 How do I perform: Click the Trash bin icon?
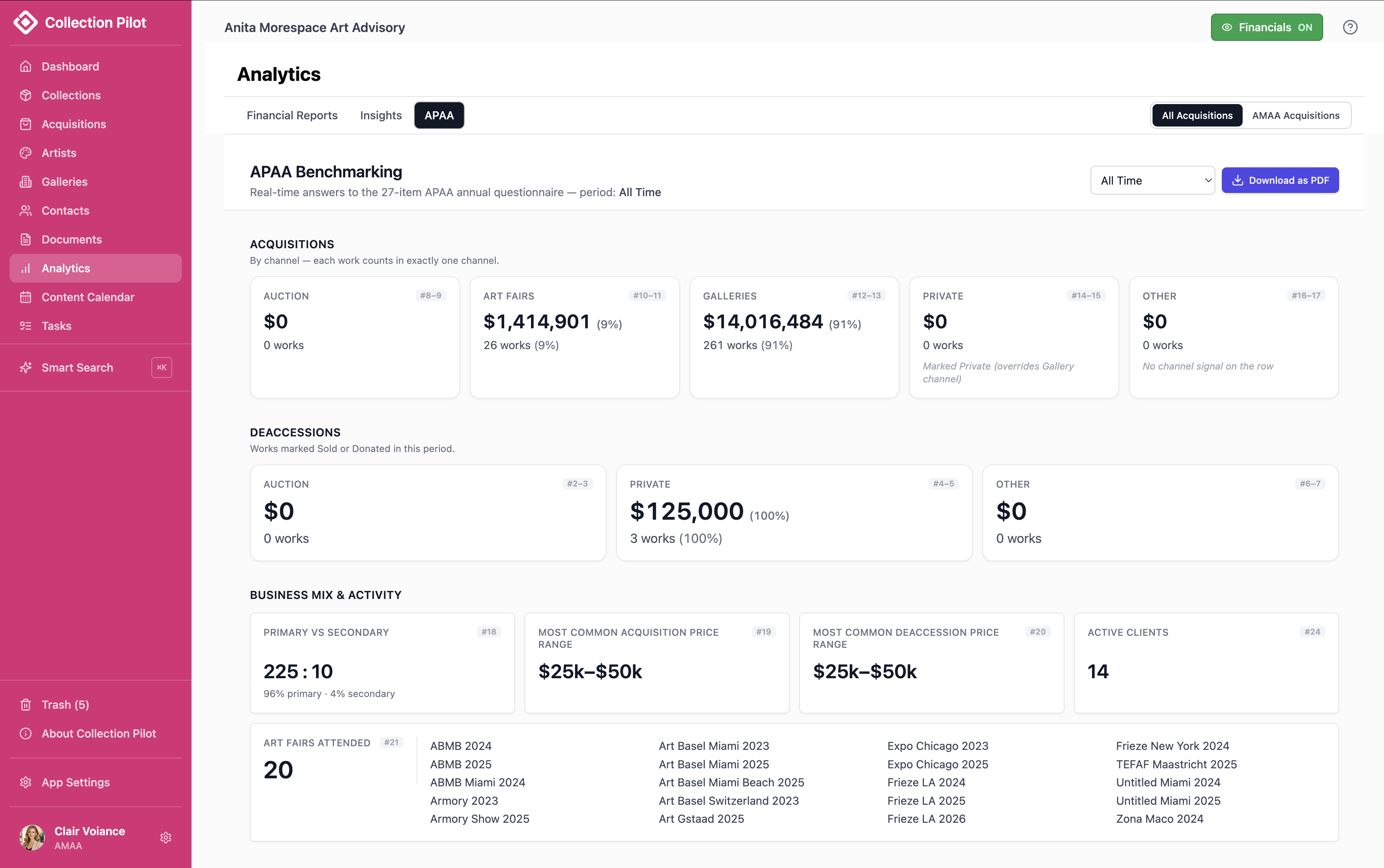click(26, 704)
